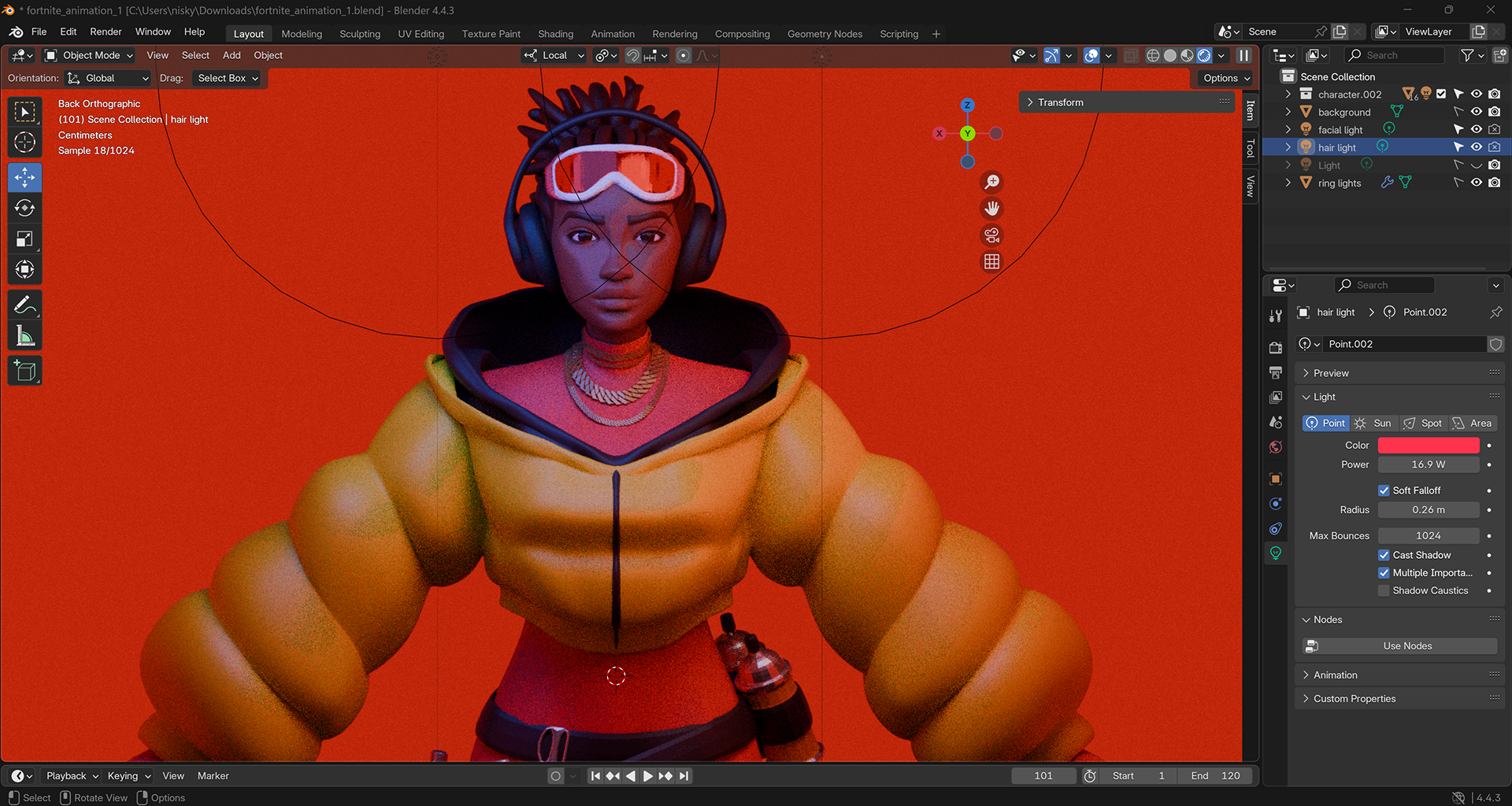Enable the Shadow Caustics checkbox
Screen dimensions: 1512x806
pos(1384,590)
